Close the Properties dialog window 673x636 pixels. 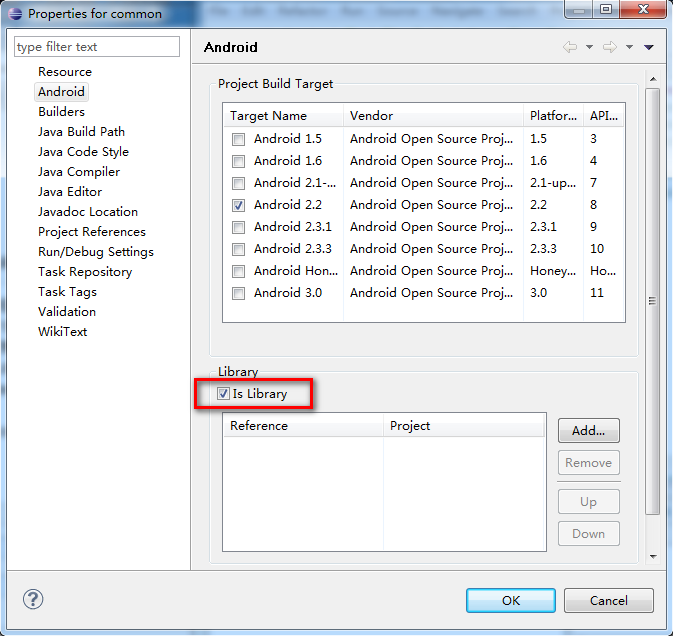pos(643,9)
